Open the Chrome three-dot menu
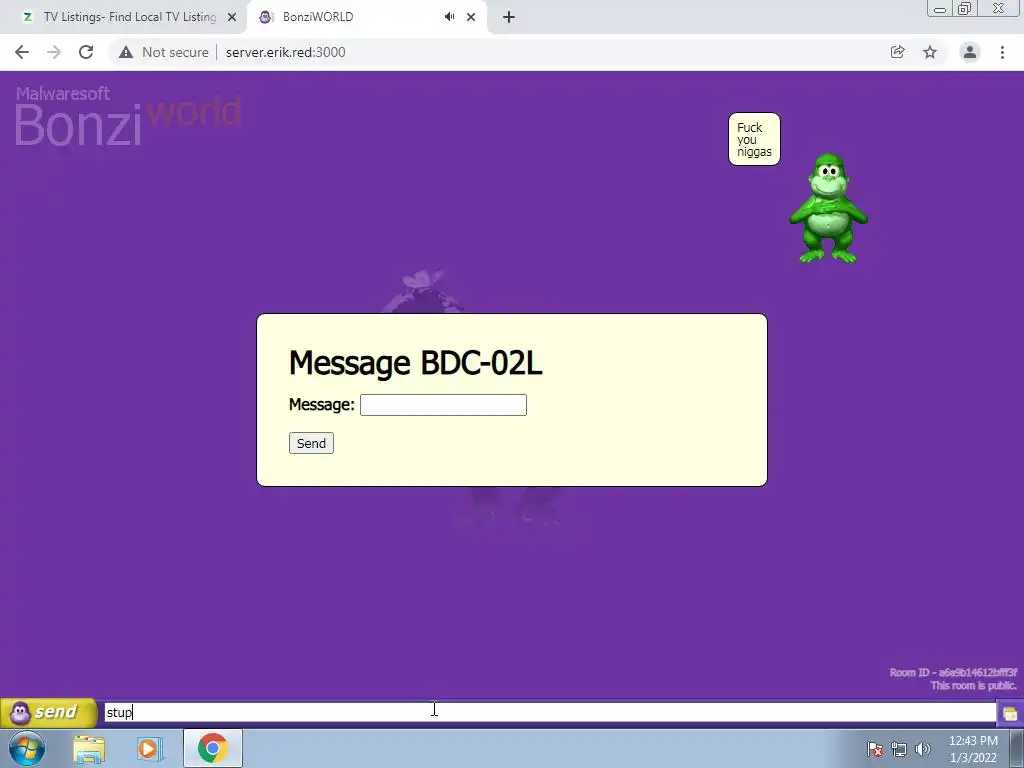The height and width of the screenshot is (768, 1024). click(1002, 52)
